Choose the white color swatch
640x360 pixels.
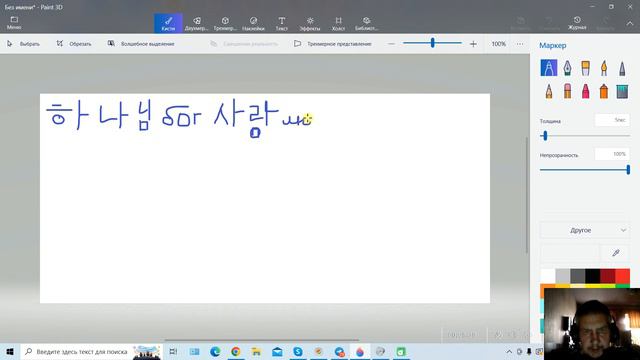[548, 276]
